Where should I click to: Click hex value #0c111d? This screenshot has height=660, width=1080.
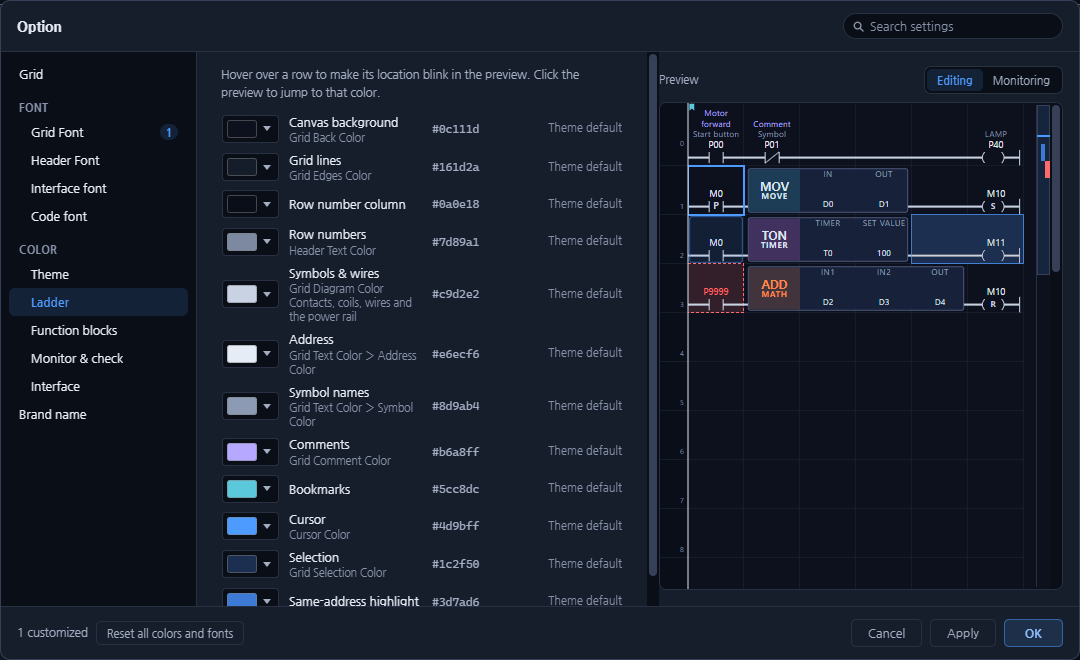pos(455,129)
